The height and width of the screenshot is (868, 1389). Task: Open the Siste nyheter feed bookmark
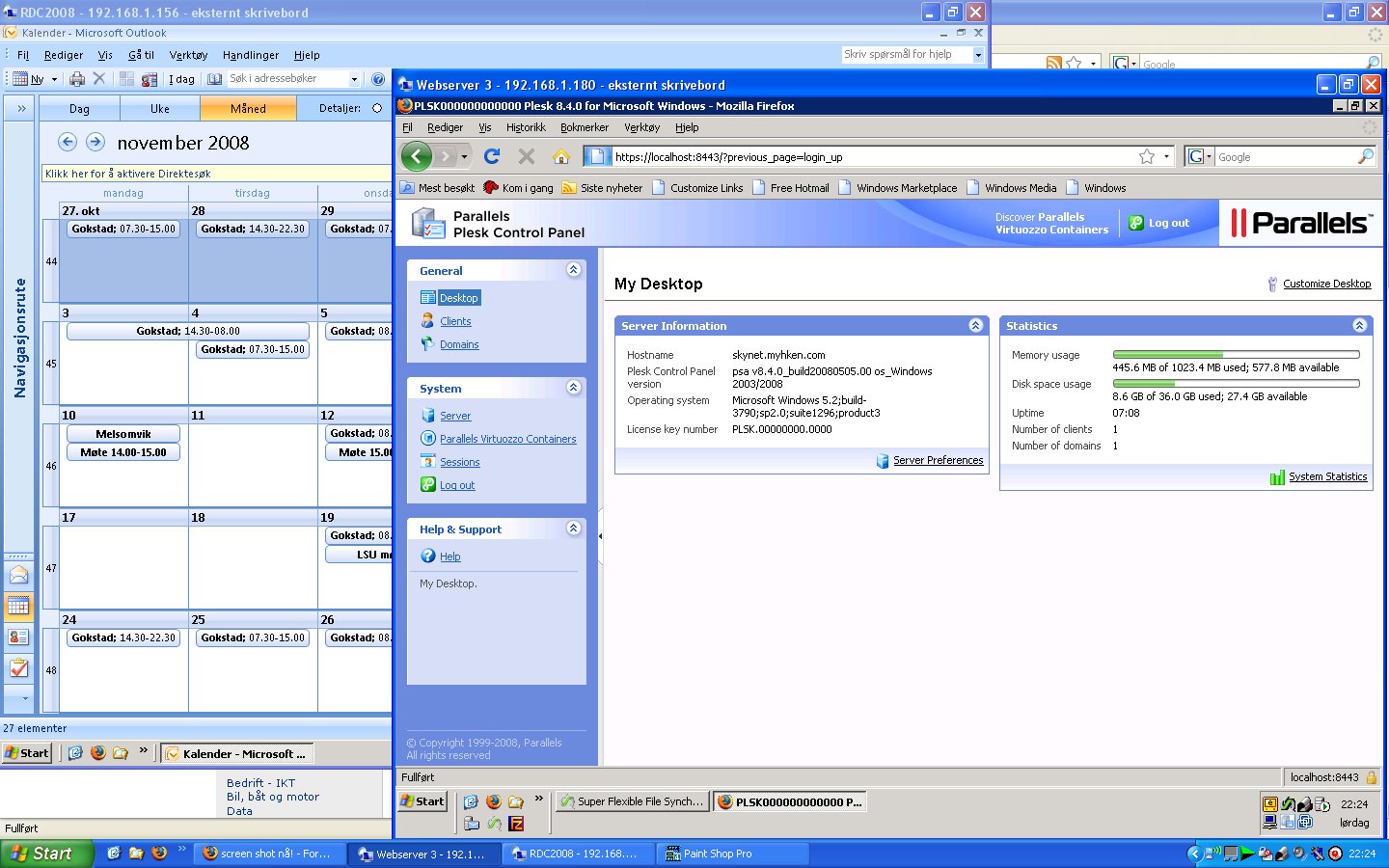(602, 188)
